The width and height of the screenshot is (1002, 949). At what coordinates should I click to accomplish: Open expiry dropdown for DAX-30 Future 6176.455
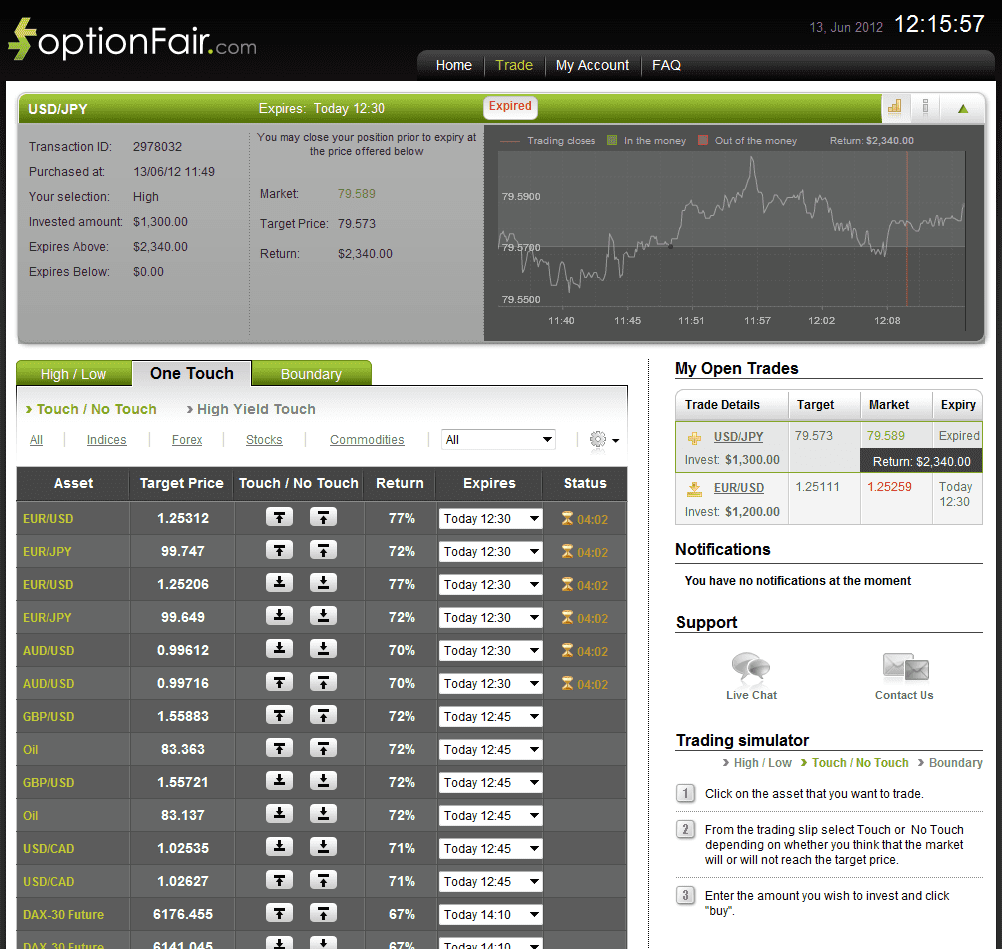coord(490,914)
